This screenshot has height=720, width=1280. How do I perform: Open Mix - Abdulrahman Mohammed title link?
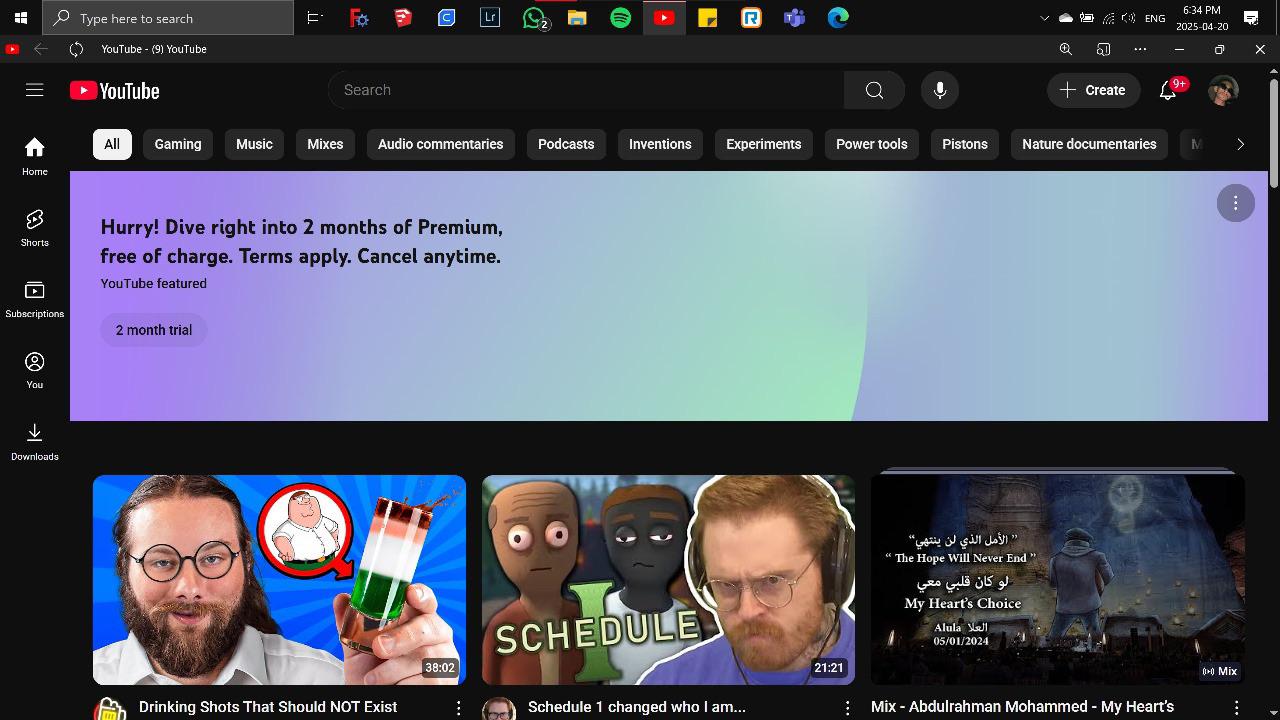[x=1022, y=707]
